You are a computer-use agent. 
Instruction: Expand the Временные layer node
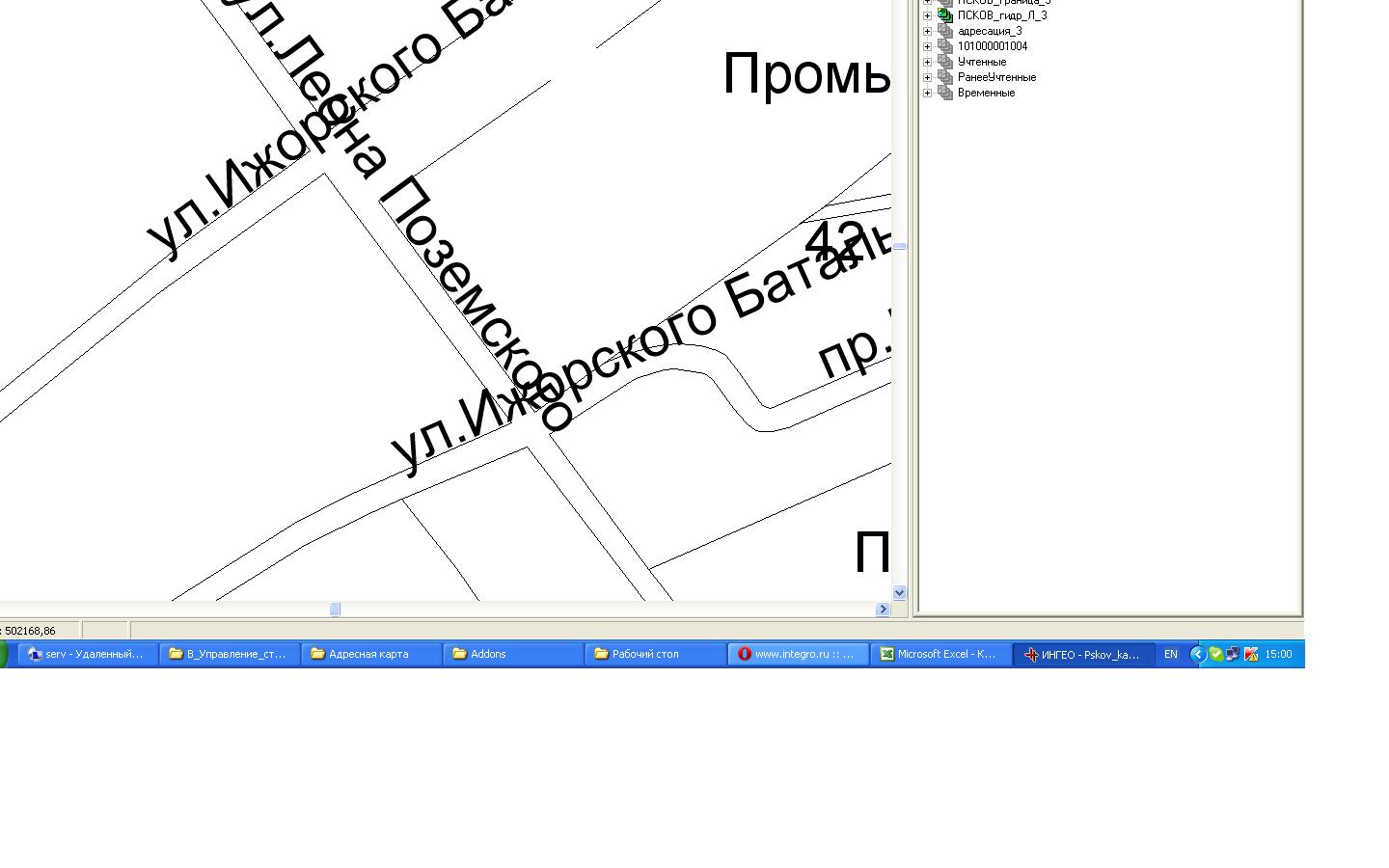[x=928, y=93]
